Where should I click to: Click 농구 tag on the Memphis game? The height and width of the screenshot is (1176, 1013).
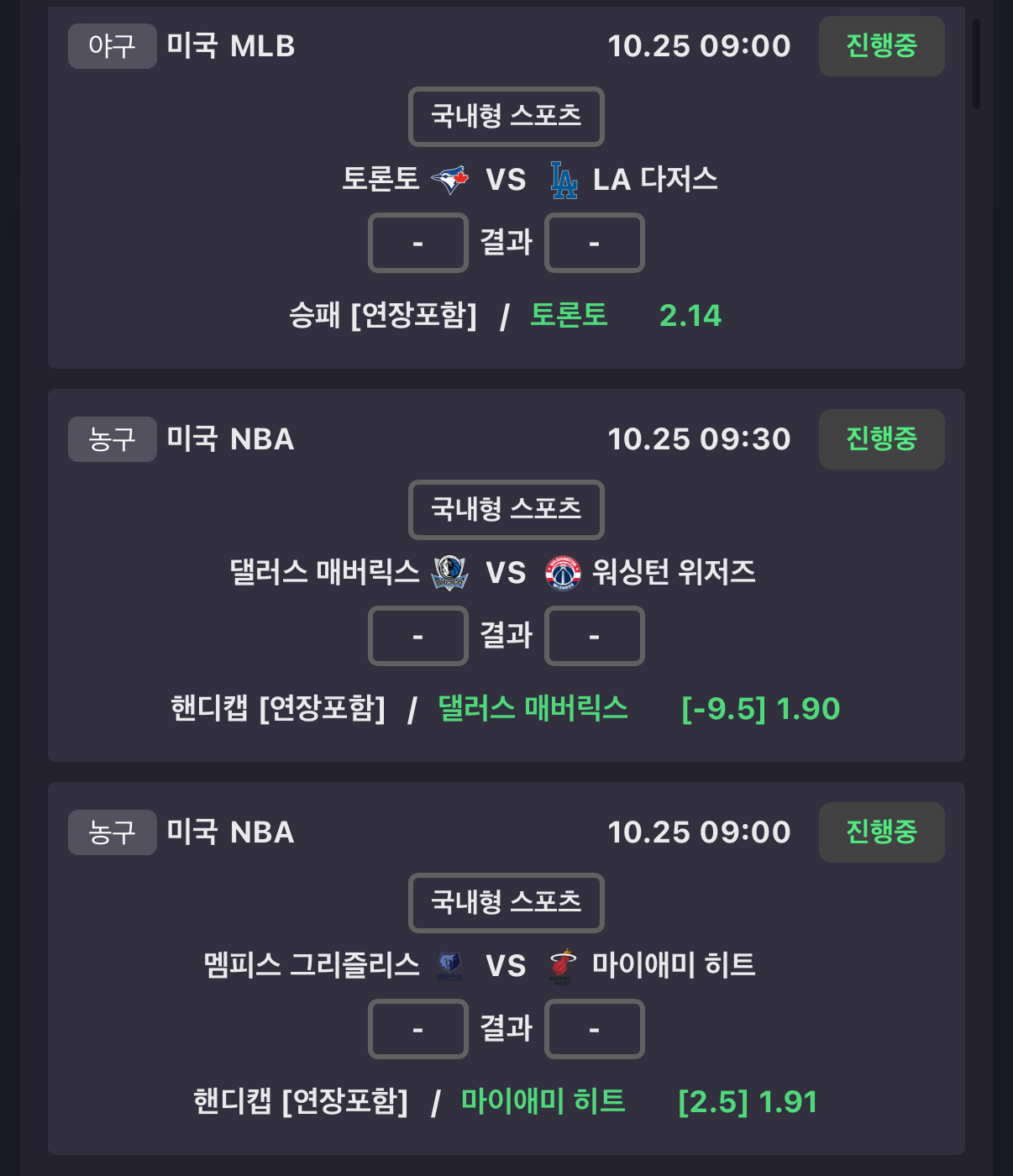112,832
